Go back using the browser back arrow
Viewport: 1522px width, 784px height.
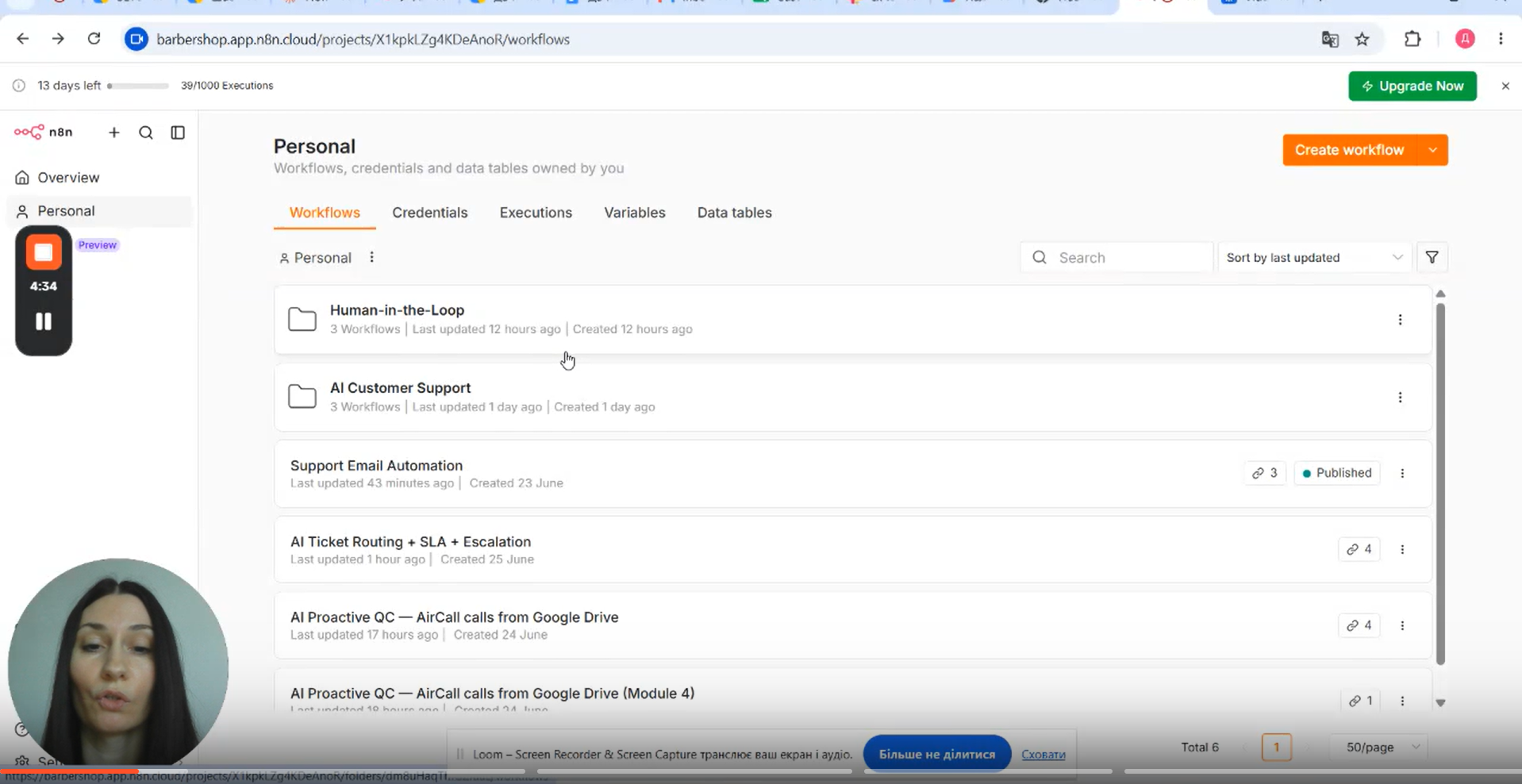tap(22, 39)
